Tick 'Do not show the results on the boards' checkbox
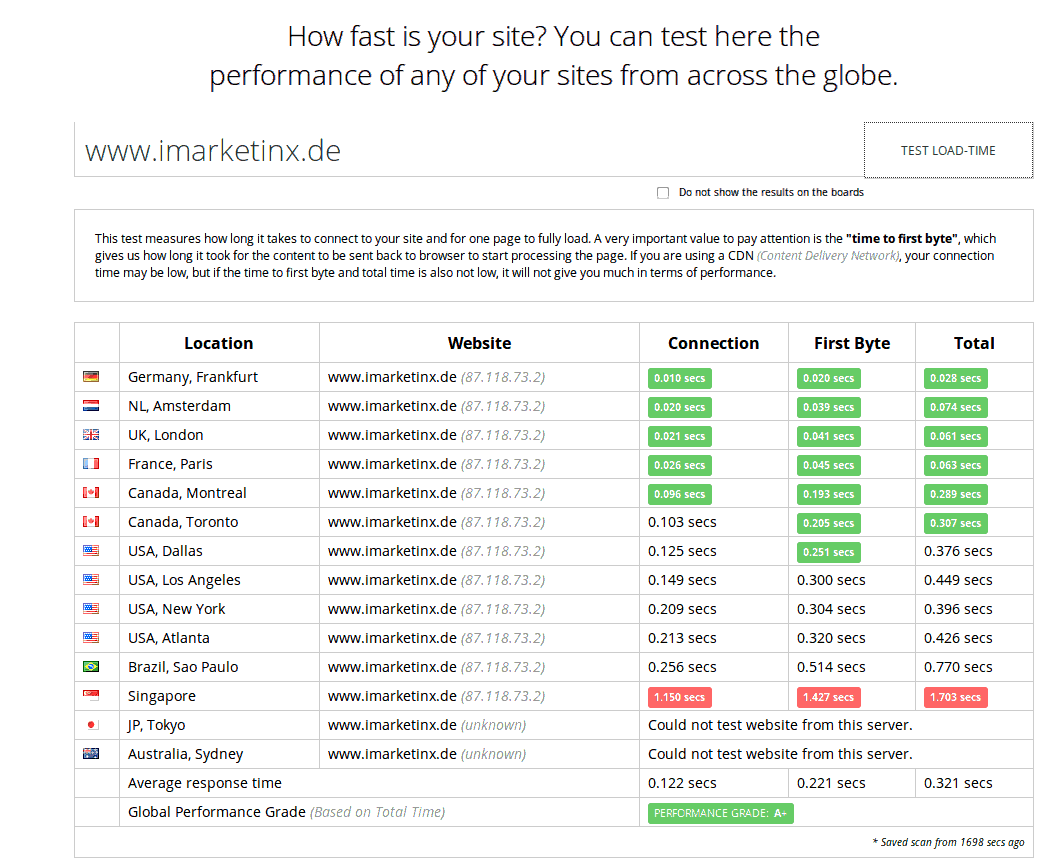The width and height of the screenshot is (1057, 865). pyautogui.click(x=663, y=193)
